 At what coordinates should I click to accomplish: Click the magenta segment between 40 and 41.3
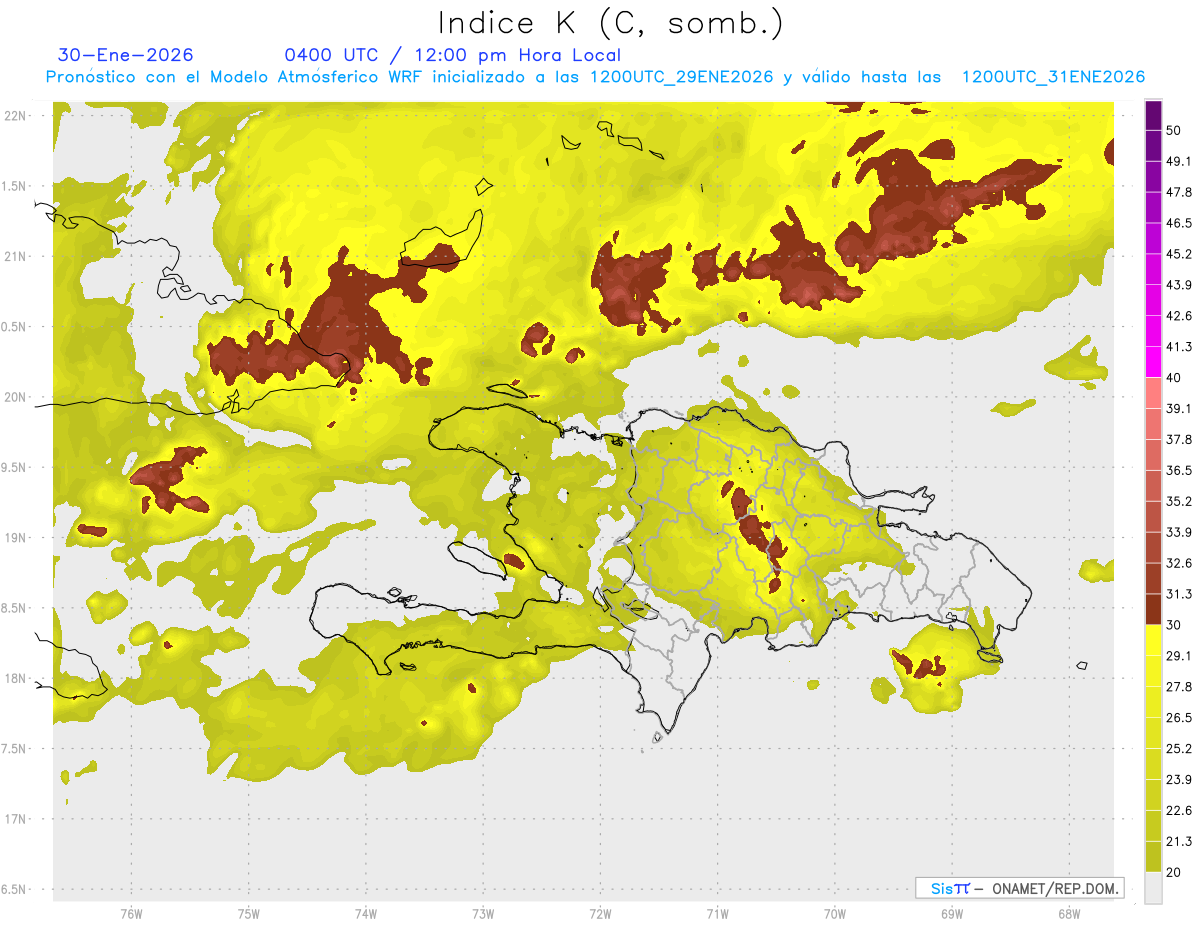pyautogui.click(x=1153, y=362)
